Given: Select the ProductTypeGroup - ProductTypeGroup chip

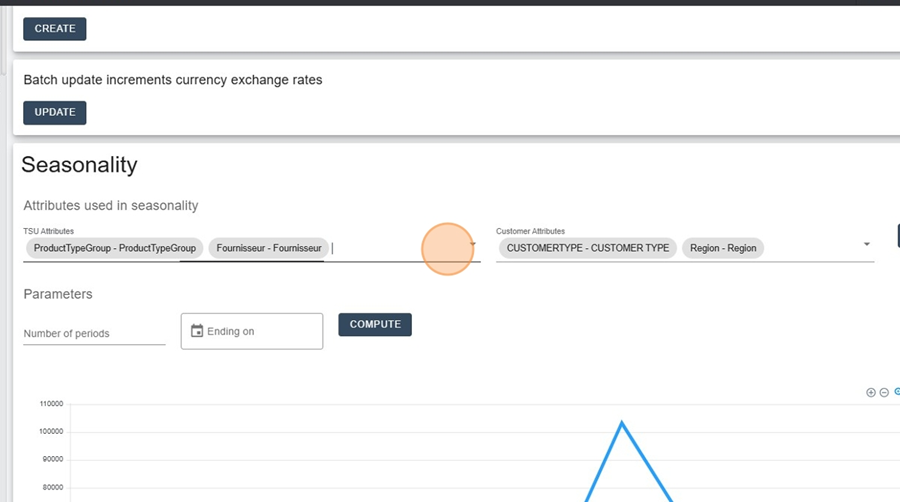Looking at the screenshot, I should 115,248.
